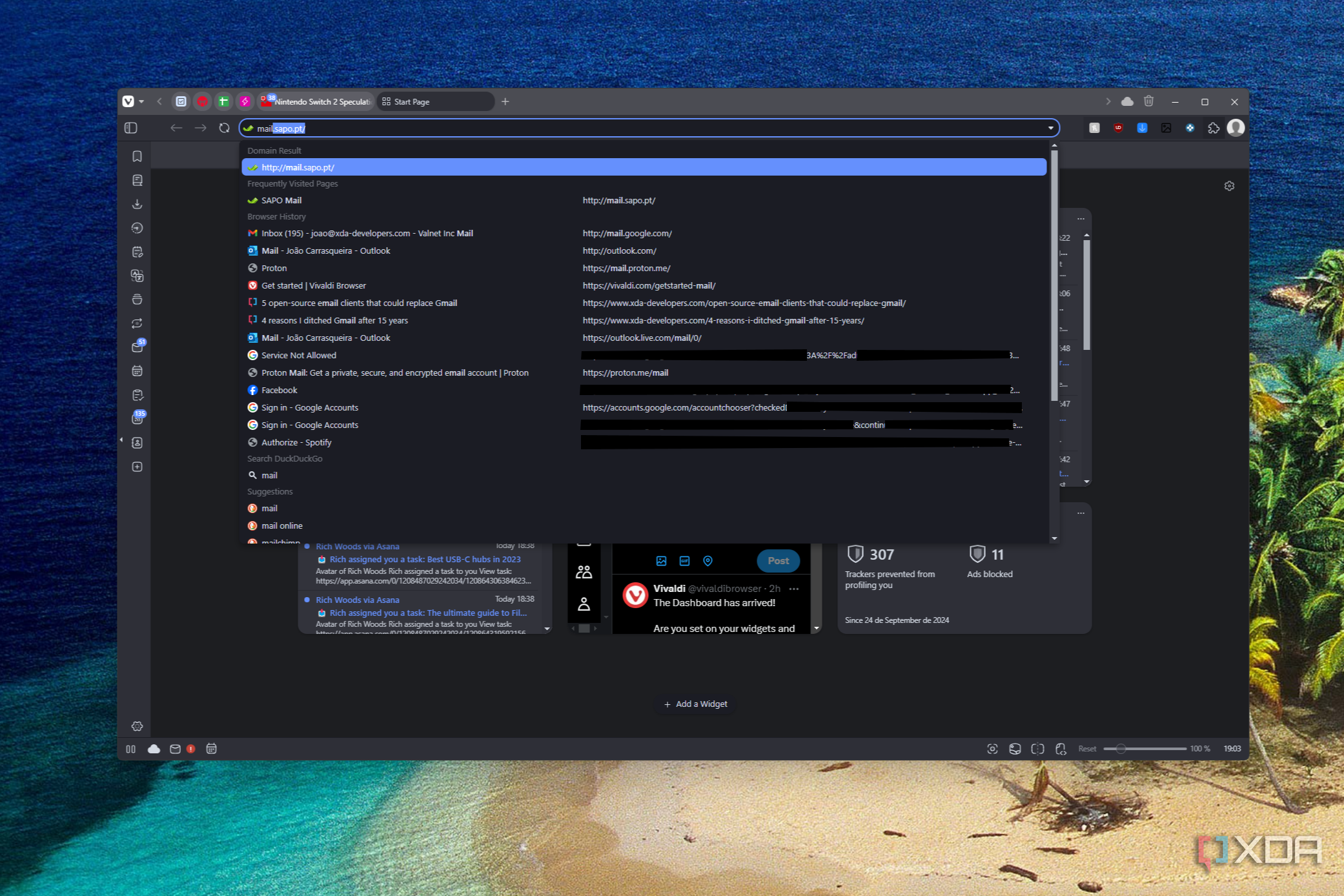Open the History panel icon
This screenshot has height=896, width=1344.
(x=137, y=228)
